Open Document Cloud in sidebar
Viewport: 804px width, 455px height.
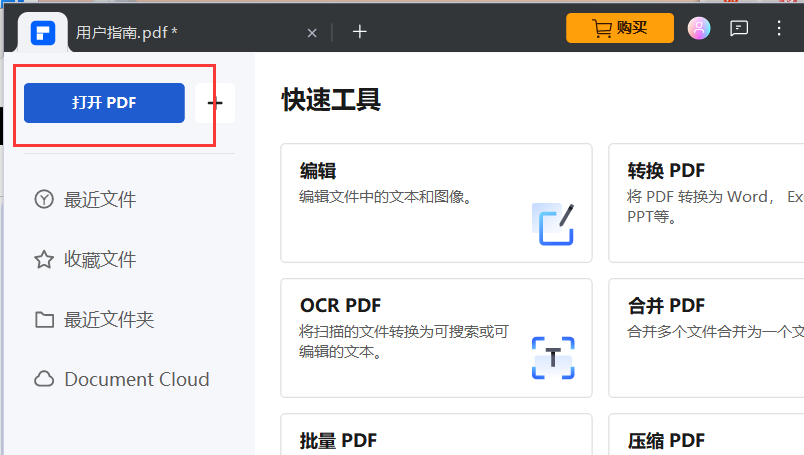[x=136, y=379]
